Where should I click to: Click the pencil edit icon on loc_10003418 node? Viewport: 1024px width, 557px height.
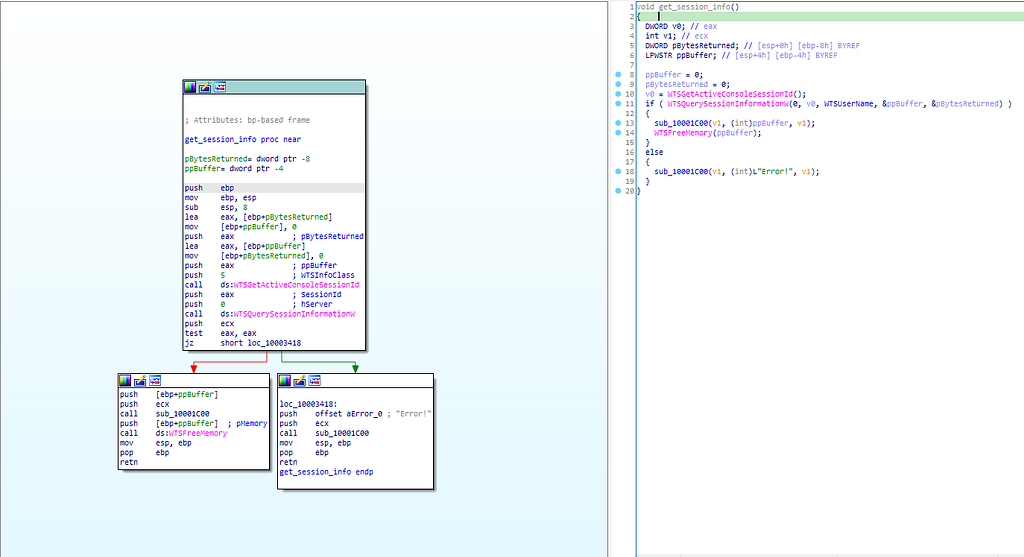click(300, 381)
